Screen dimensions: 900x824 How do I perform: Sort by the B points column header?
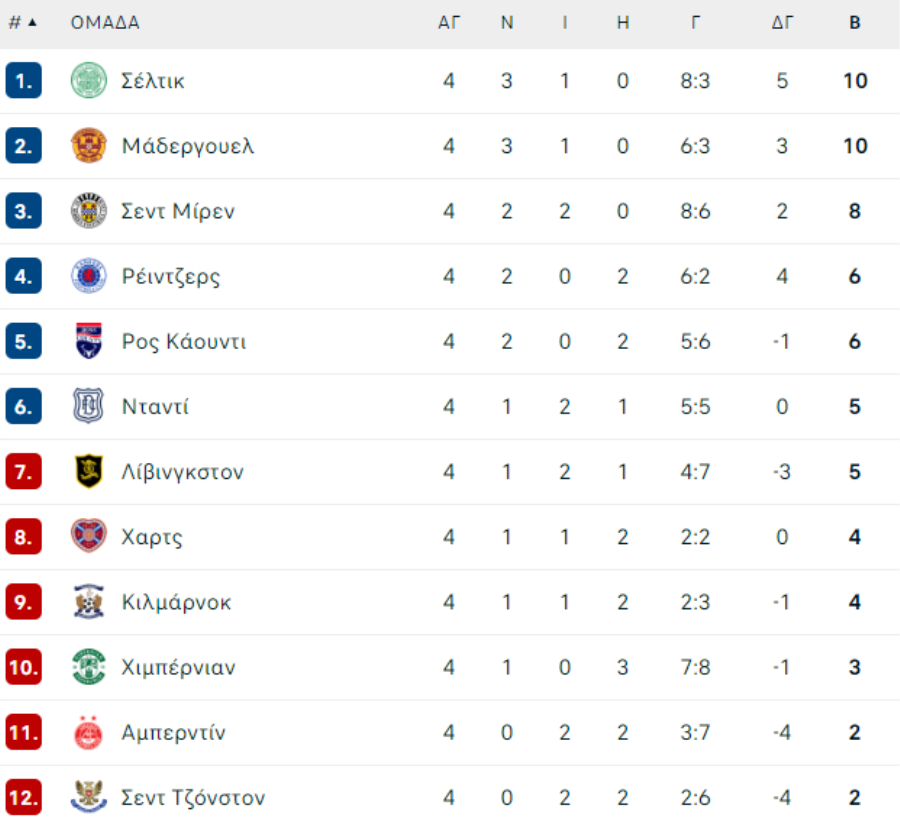point(855,23)
